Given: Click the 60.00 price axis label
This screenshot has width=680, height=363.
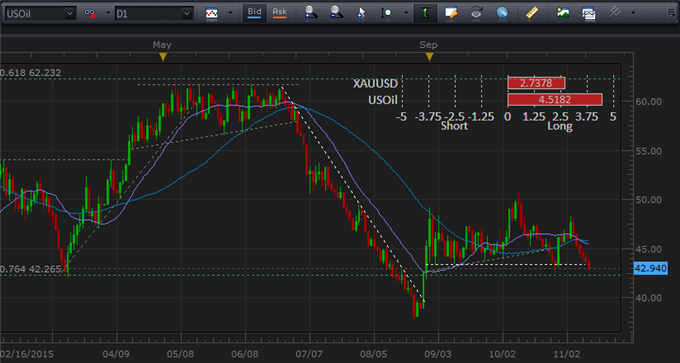Looking at the screenshot, I should tap(650, 102).
